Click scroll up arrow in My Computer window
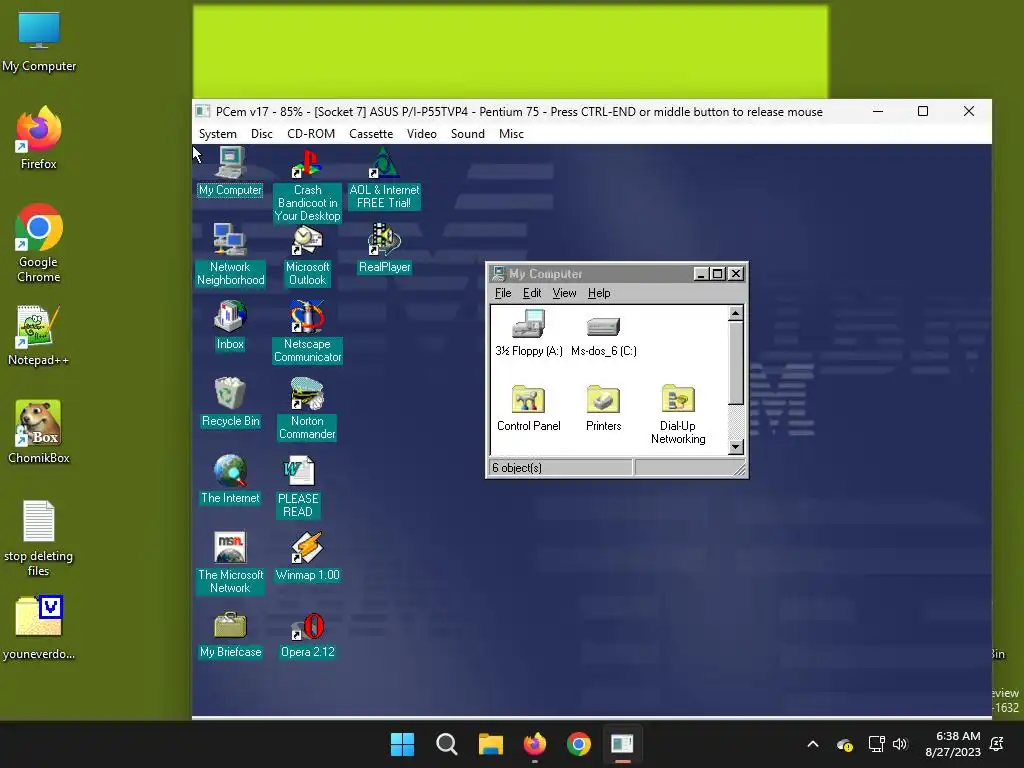The height and width of the screenshot is (768, 1024). click(x=735, y=313)
